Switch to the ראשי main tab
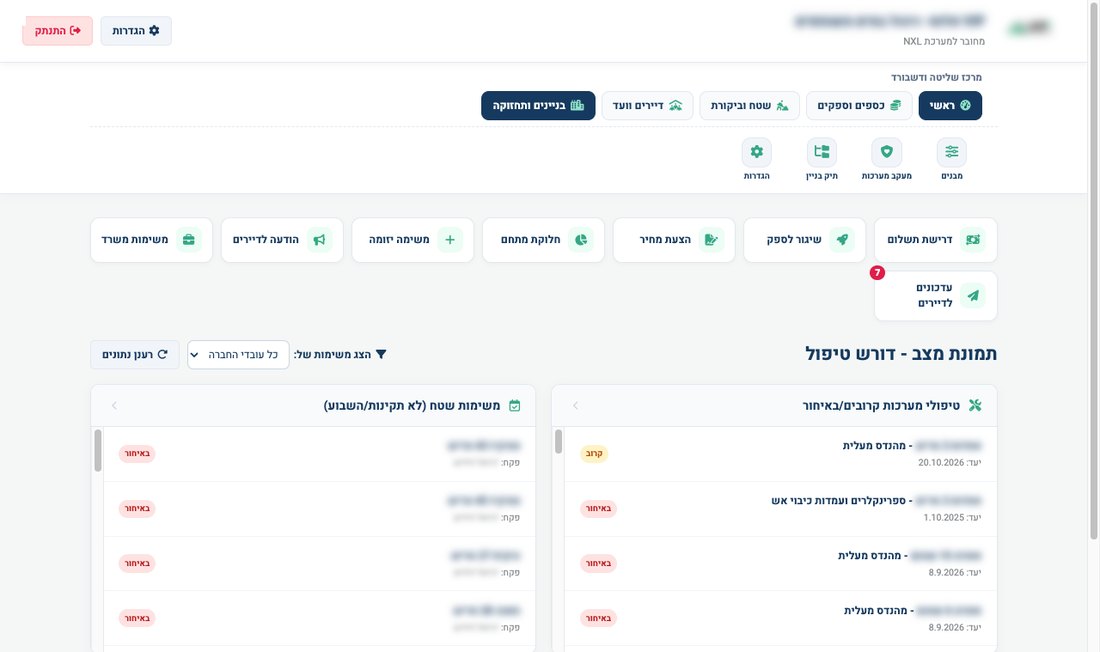Image resolution: width=1100 pixels, height=652 pixels. click(x=950, y=105)
